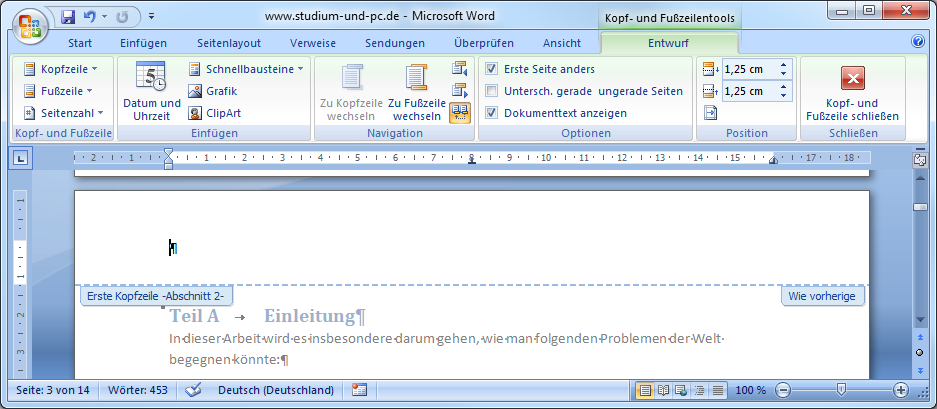Go to next page double arrow
The width and height of the screenshot is (937, 409).
click(x=920, y=370)
